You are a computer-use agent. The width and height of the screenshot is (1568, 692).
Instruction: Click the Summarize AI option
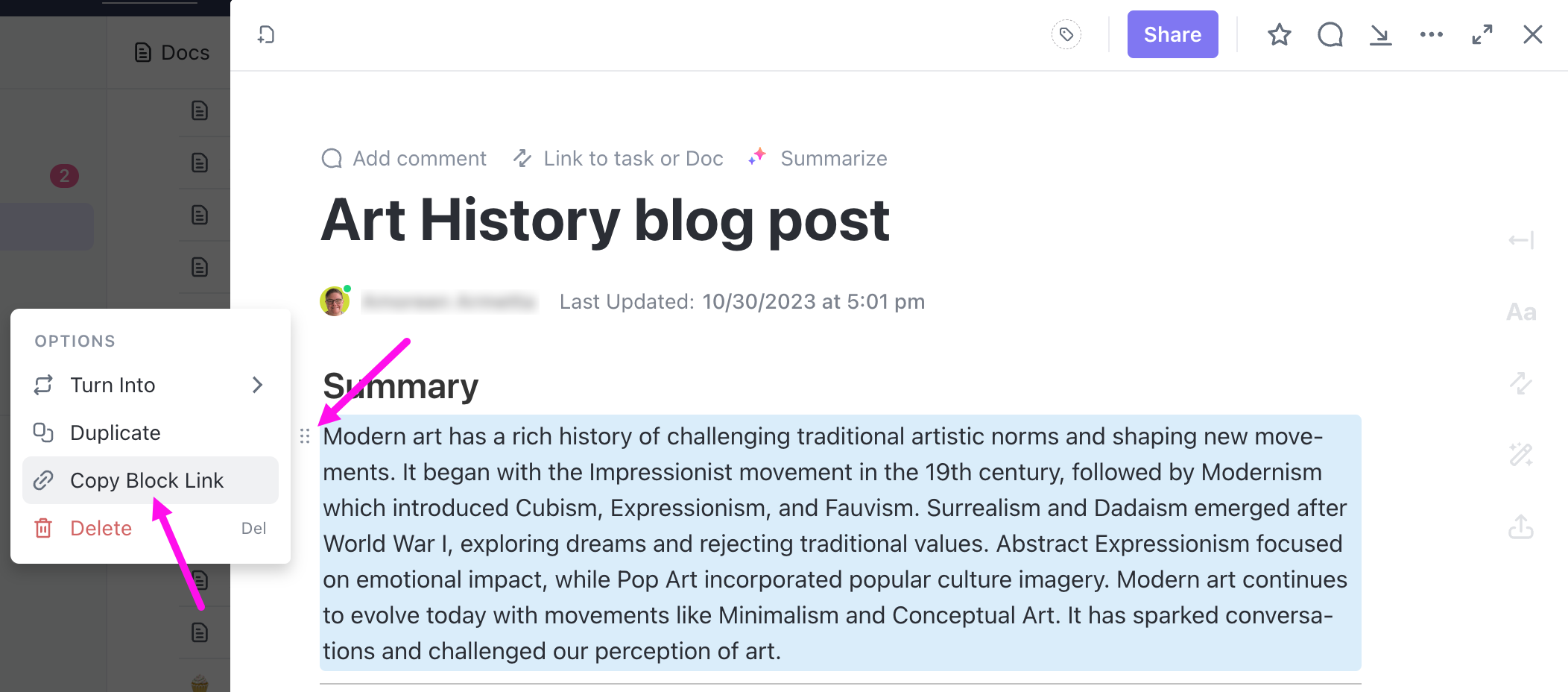(818, 158)
